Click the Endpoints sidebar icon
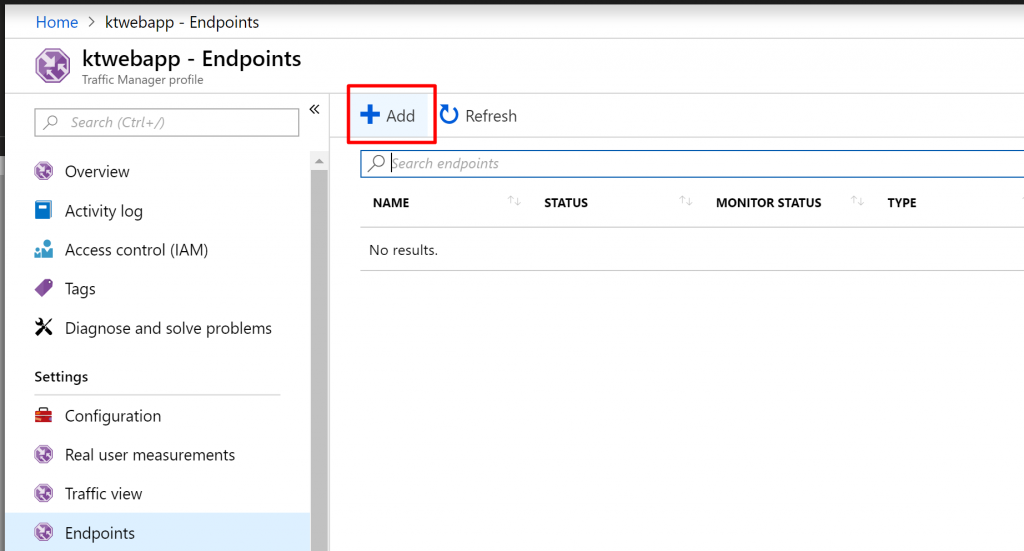 click(44, 532)
